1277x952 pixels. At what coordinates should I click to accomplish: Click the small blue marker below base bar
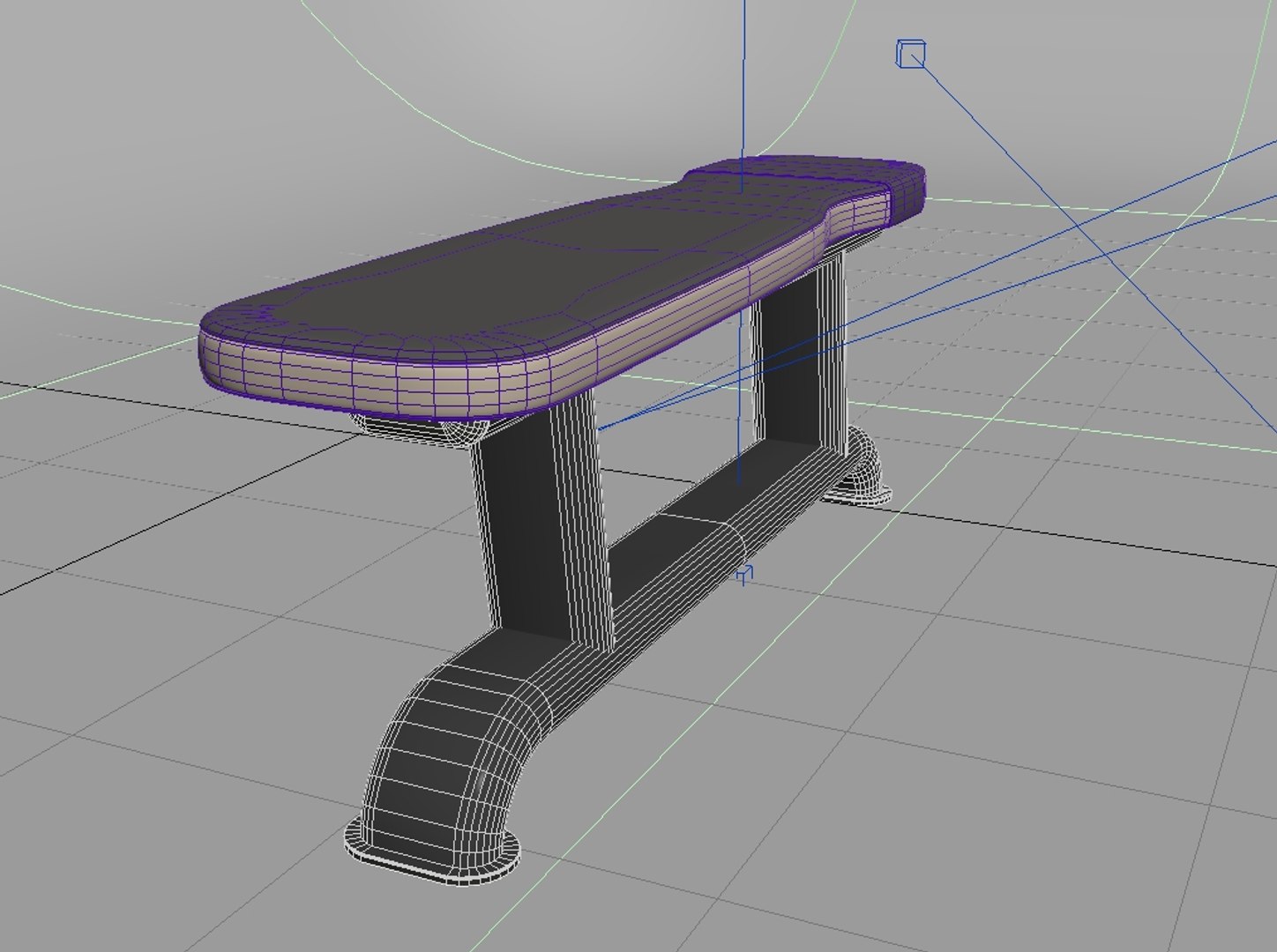click(x=745, y=575)
